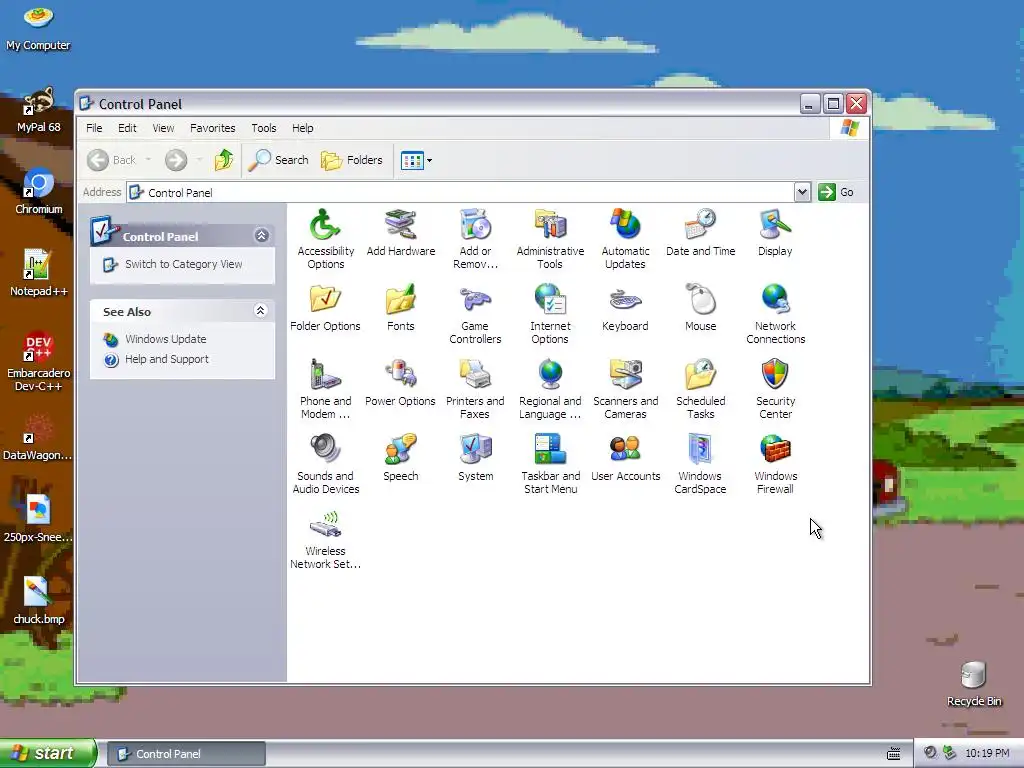Select Taskbar and Start Menu icon

pyautogui.click(x=551, y=450)
